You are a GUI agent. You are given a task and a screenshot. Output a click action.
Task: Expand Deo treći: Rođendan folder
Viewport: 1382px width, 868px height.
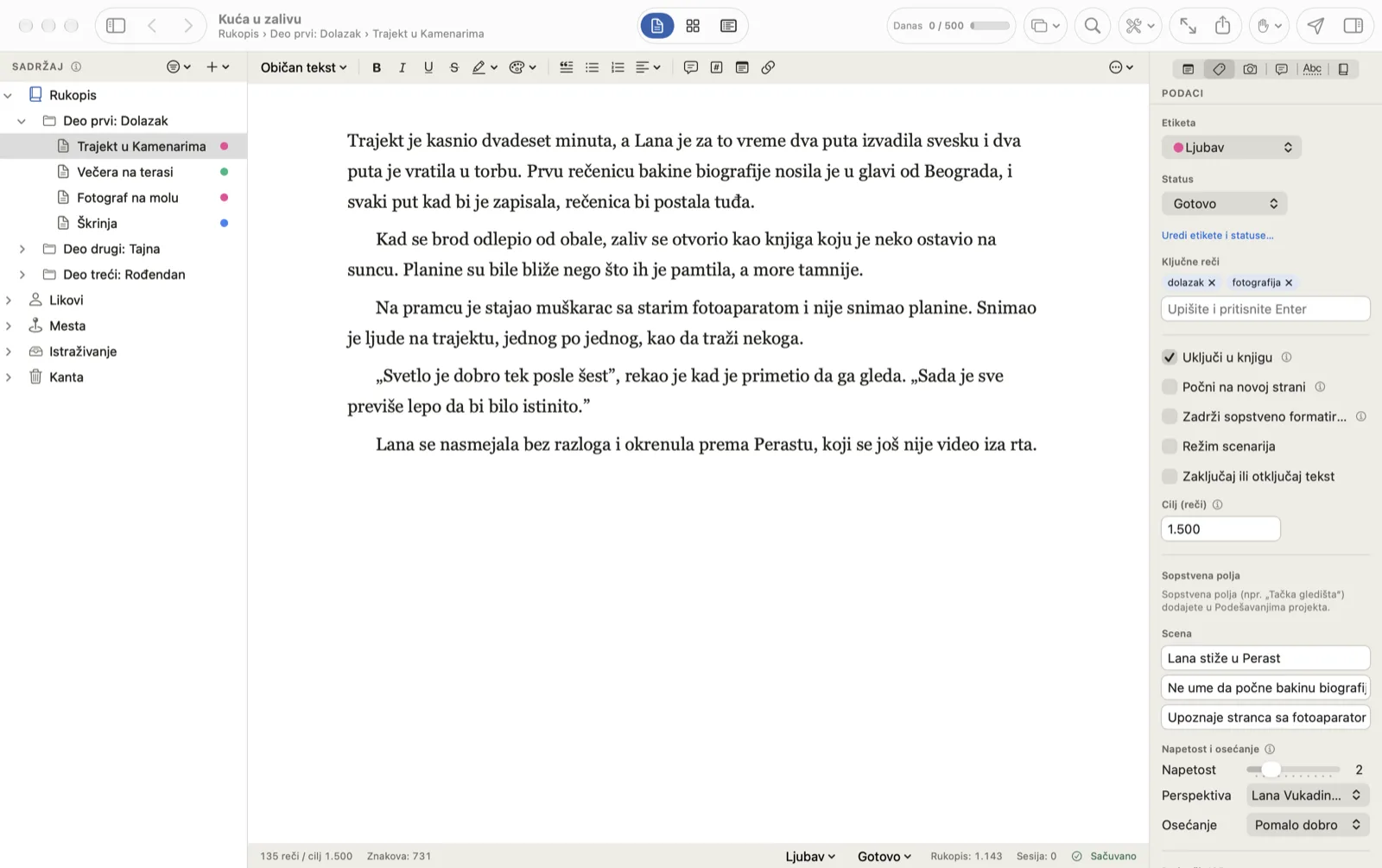[22, 275]
